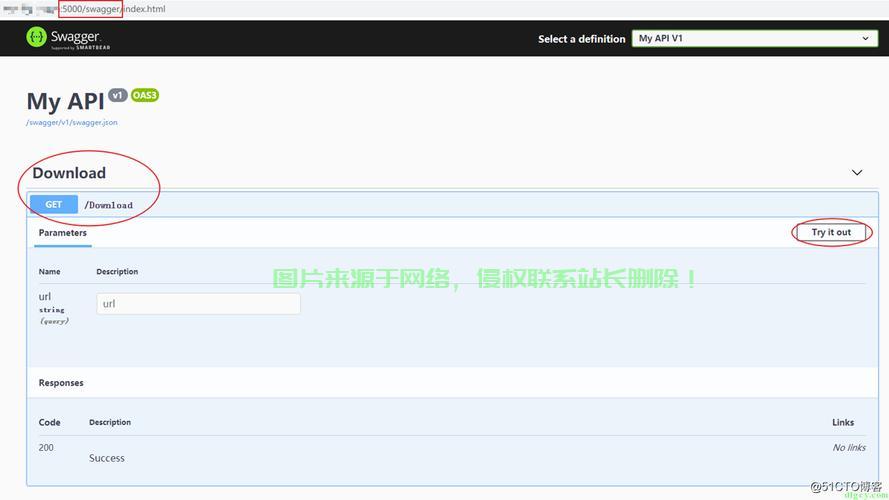This screenshot has height=500, width=889.
Task: Open the Select a definition dropdown
Action: (754, 39)
